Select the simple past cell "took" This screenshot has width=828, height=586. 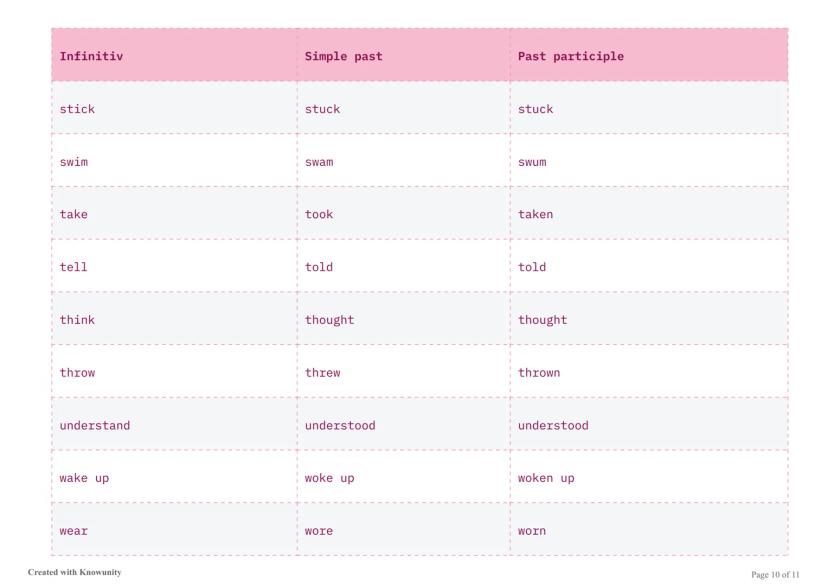click(x=319, y=214)
